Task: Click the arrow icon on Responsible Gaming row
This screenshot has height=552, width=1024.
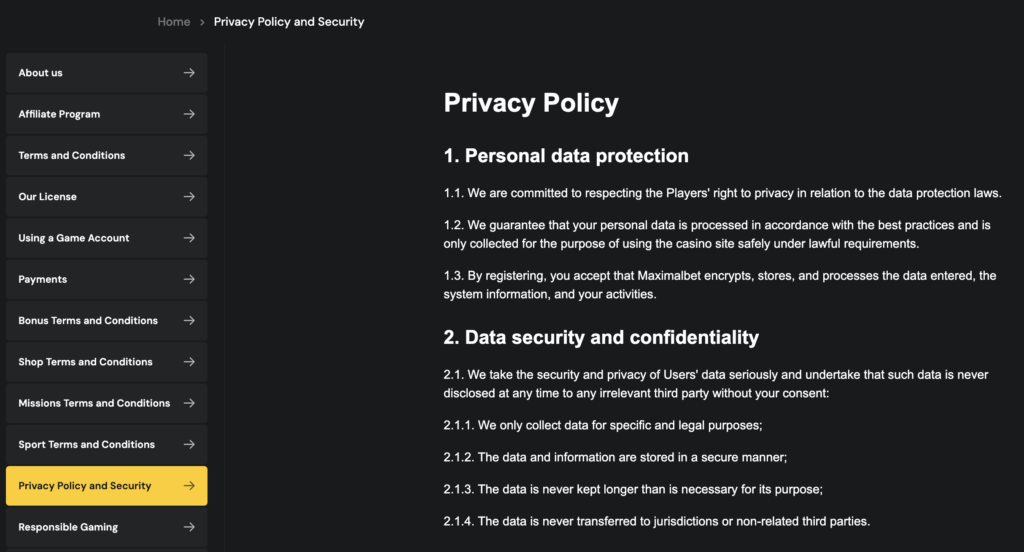Action: (x=189, y=527)
